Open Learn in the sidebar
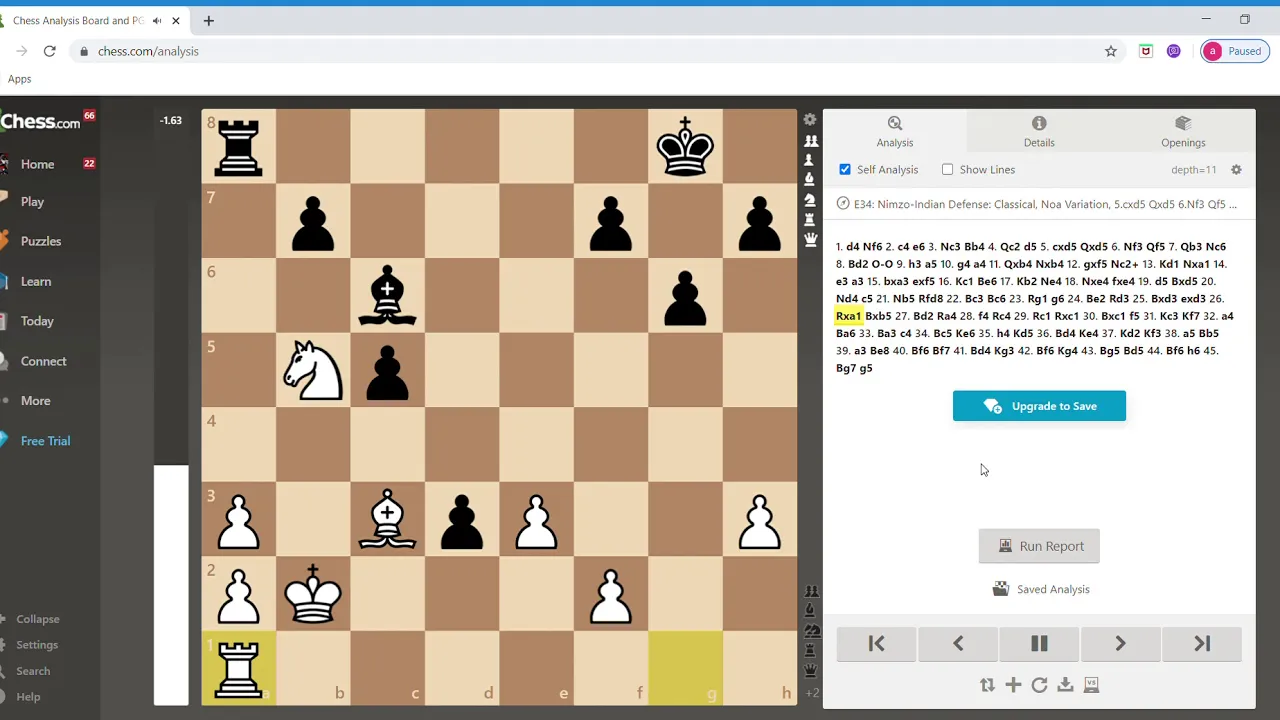The height and width of the screenshot is (720, 1280). (x=36, y=281)
